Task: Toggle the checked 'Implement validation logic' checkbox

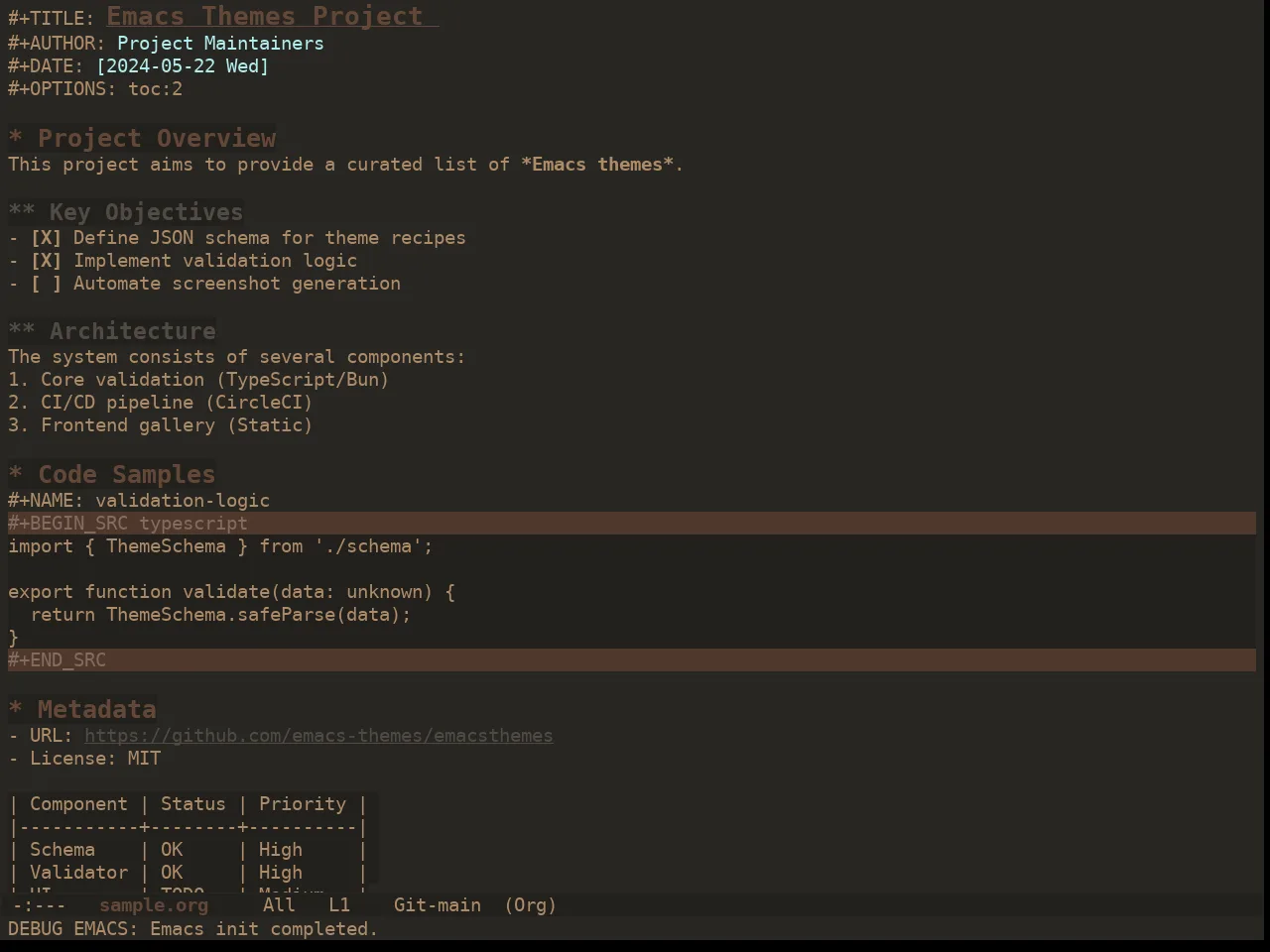Action: click(46, 261)
